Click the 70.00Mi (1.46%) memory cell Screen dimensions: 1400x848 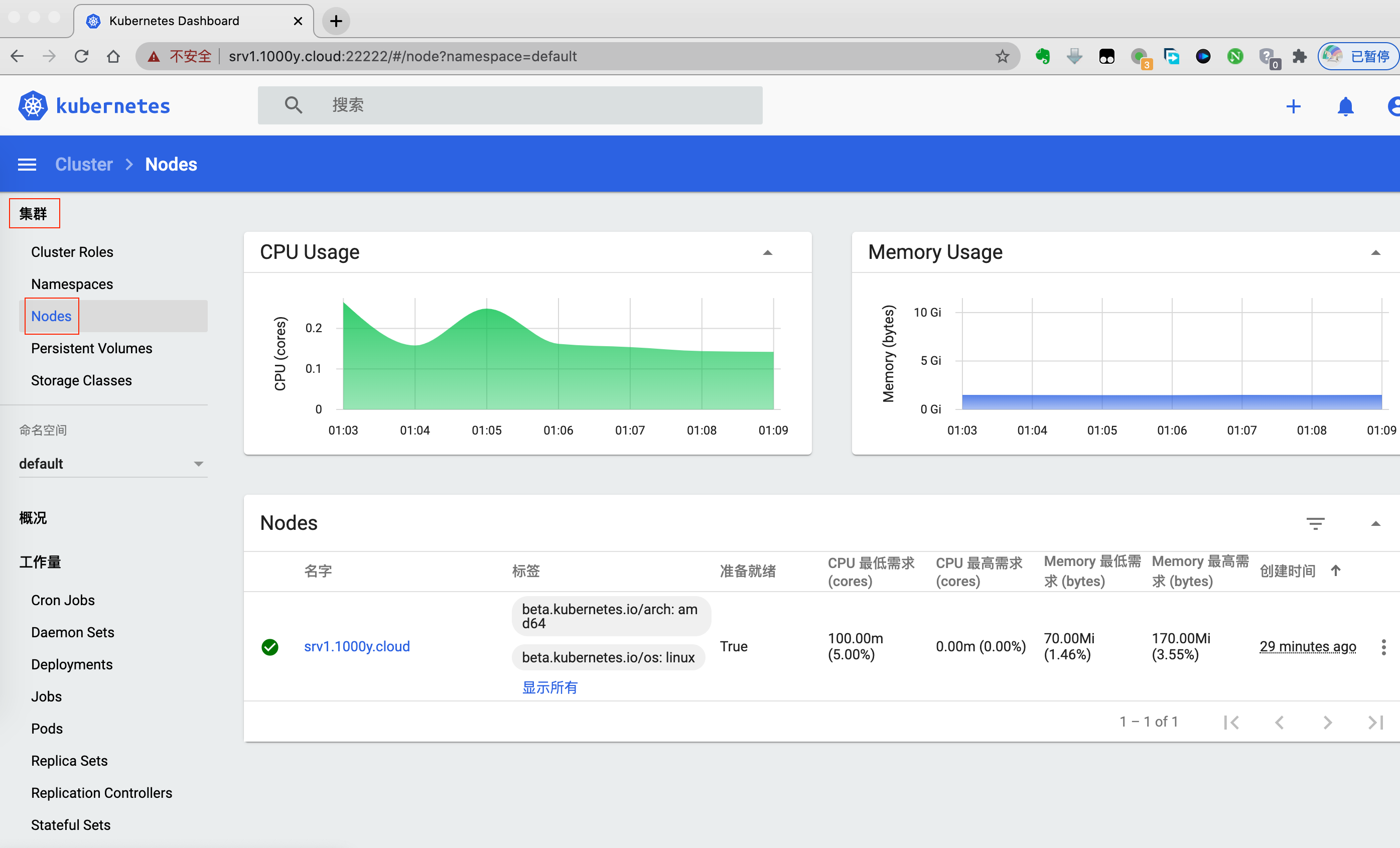(x=1069, y=646)
